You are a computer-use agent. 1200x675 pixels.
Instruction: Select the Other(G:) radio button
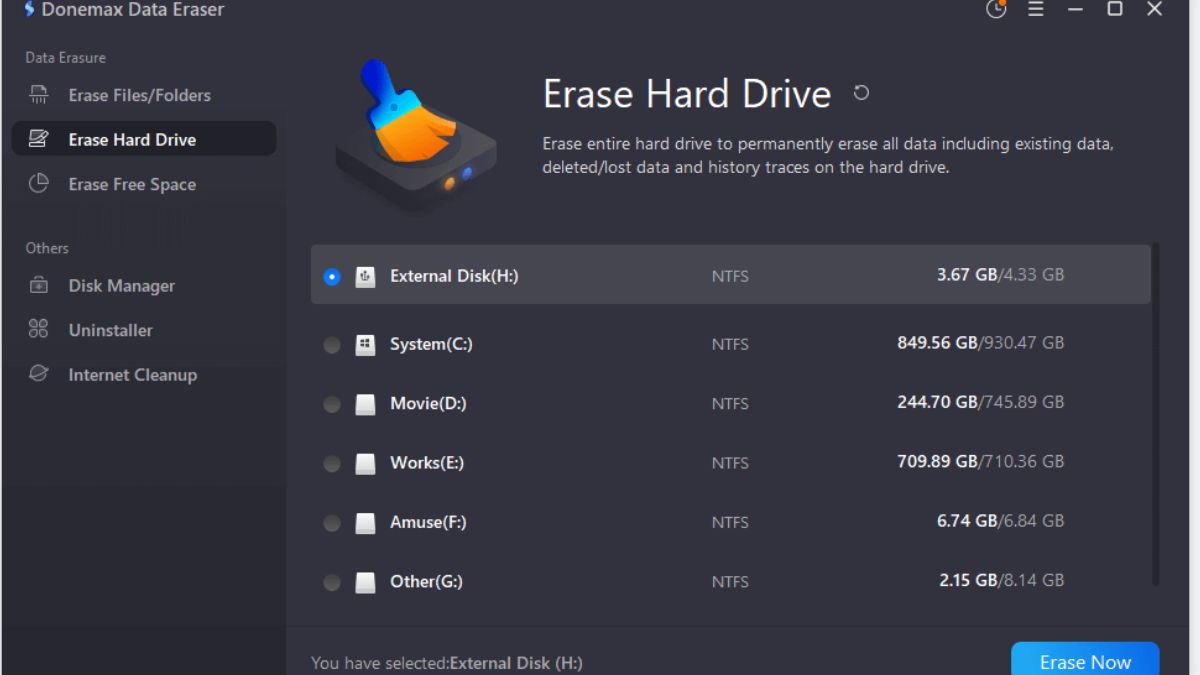[332, 582]
